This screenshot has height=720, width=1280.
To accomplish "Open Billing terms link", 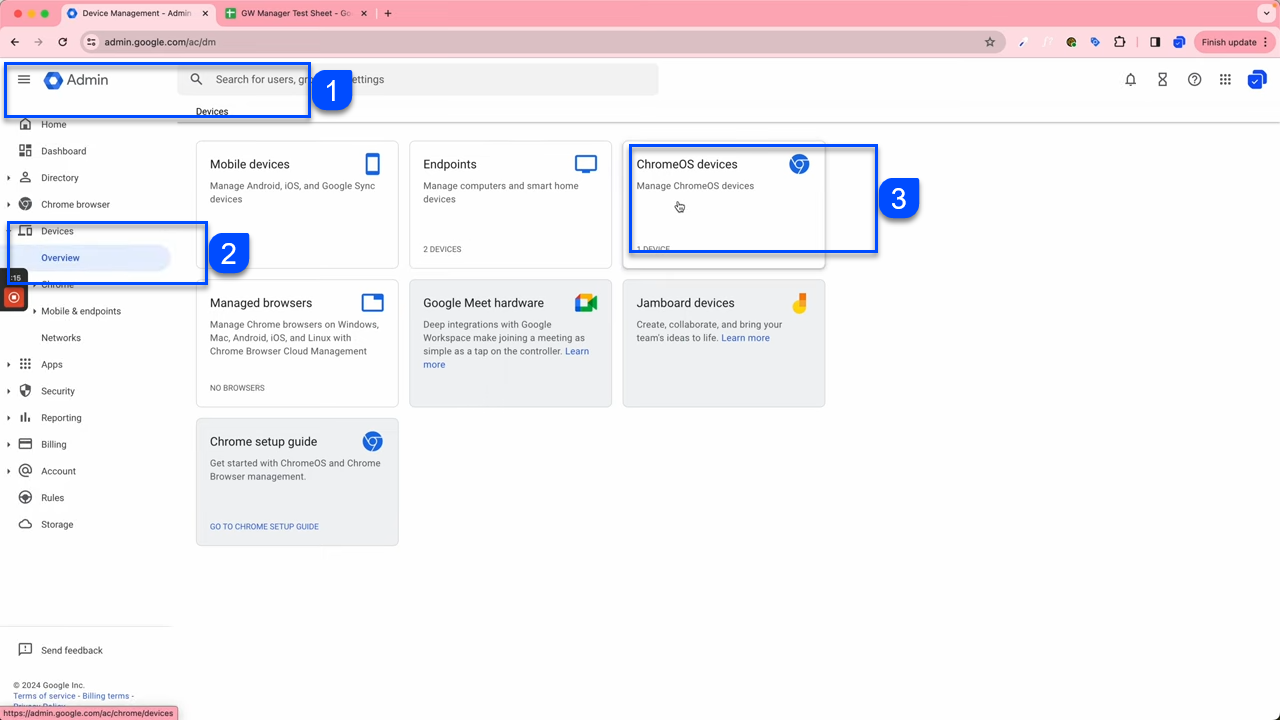I will [106, 696].
